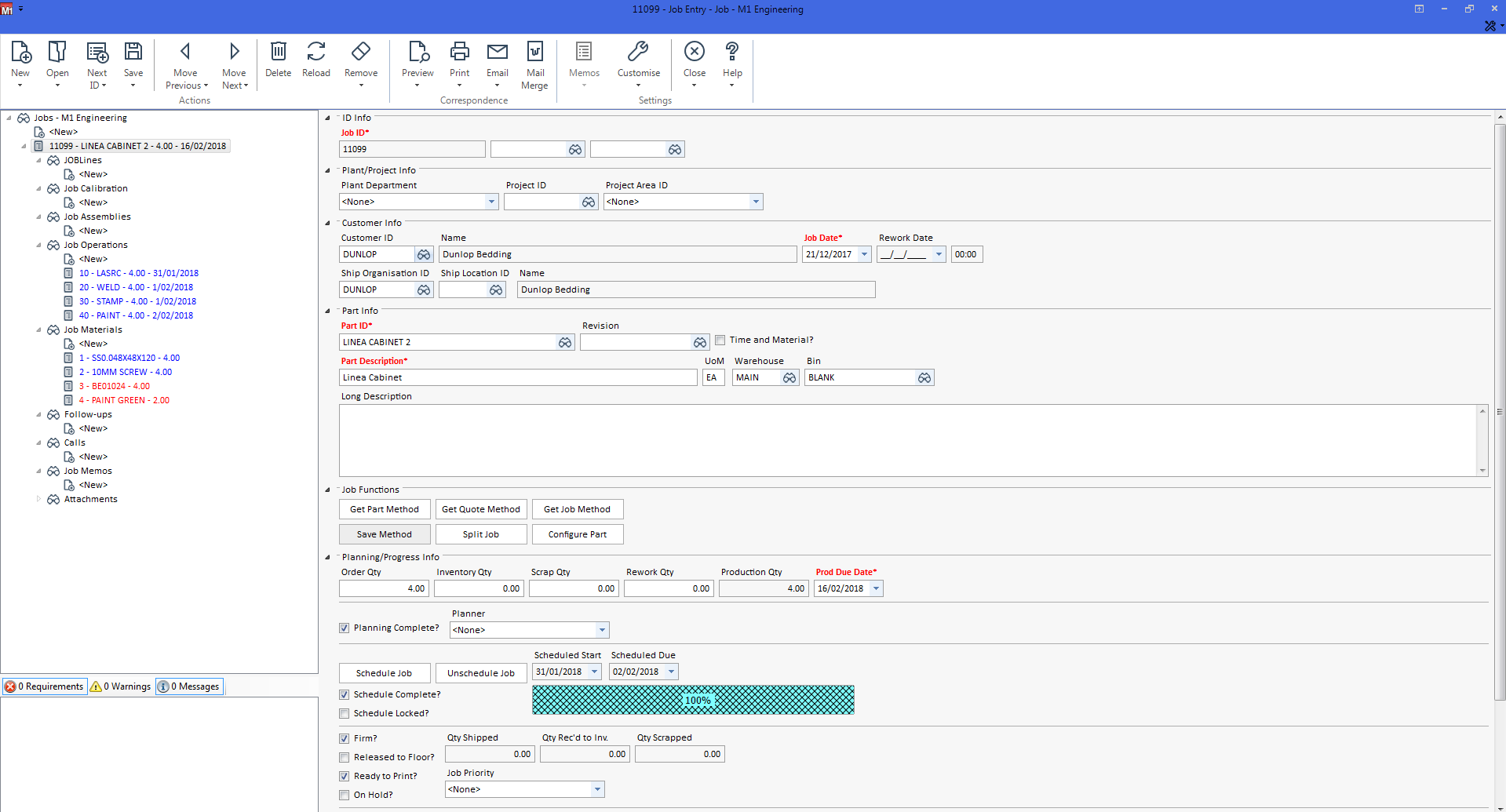Open the Plant Department dropdown

[x=491, y=202]
